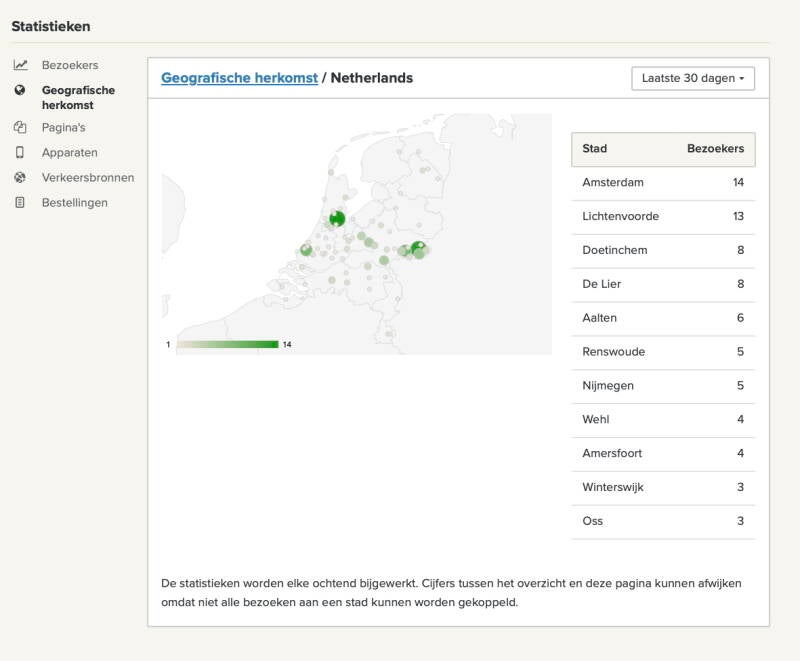Image resolution: width=800 pixels, height=661 pixels.
Task: Click the Apparaten phone icon
Action: click(20, 152)
